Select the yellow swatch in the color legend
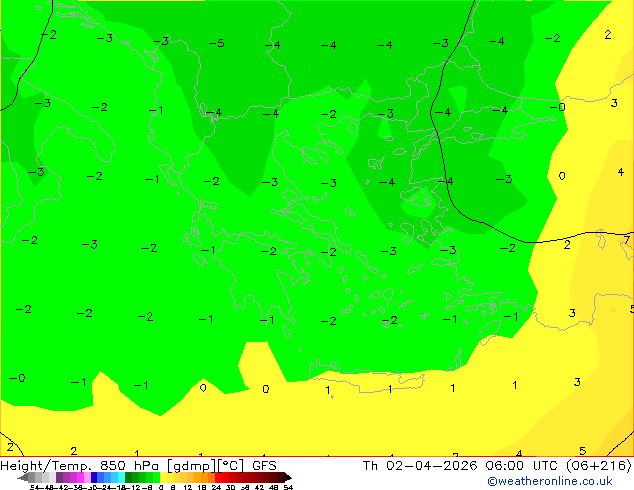The height and width of the screenshot is (490, 634). pos(163,477)
